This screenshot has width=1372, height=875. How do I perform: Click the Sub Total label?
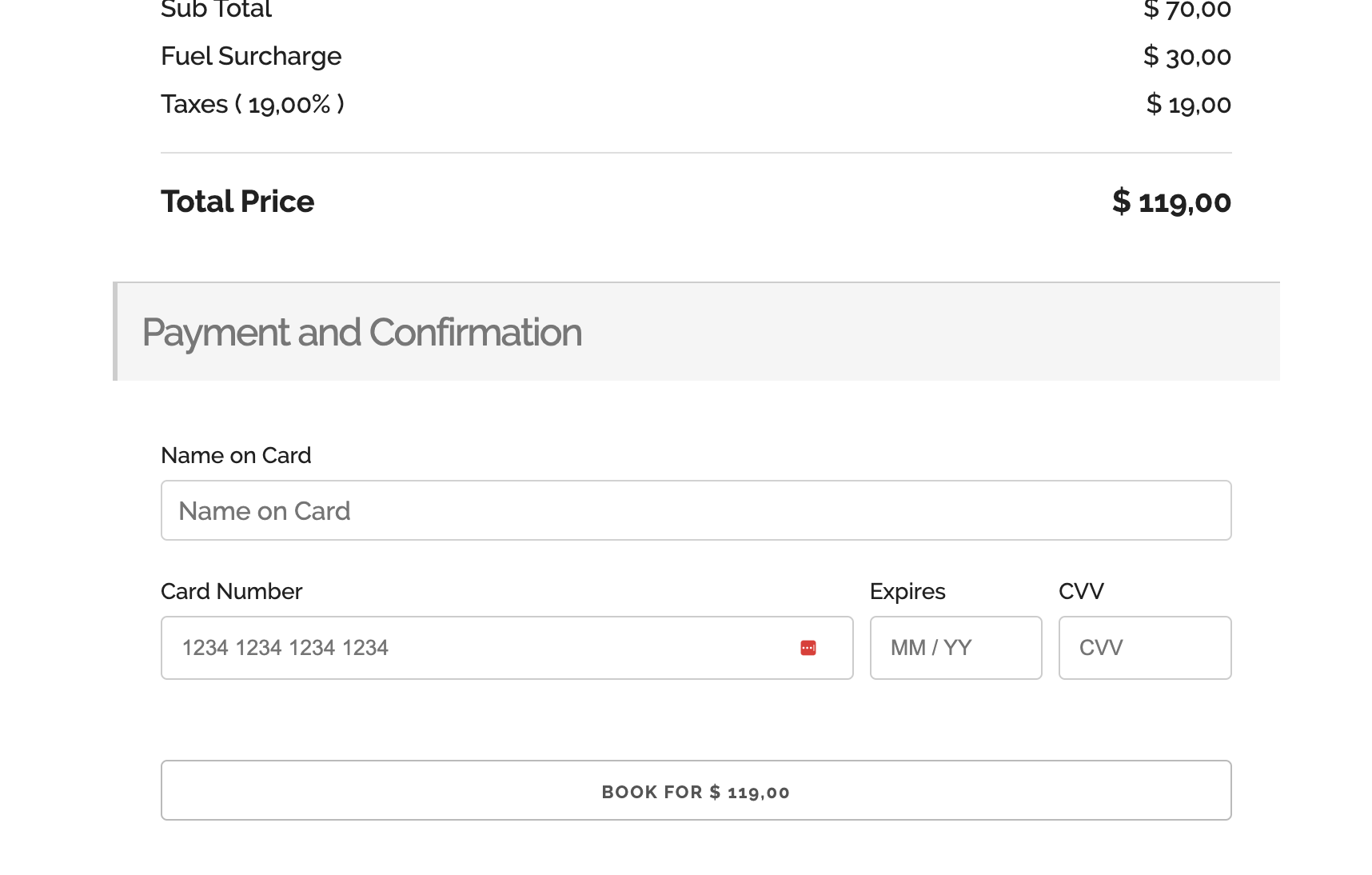(216, 10)
